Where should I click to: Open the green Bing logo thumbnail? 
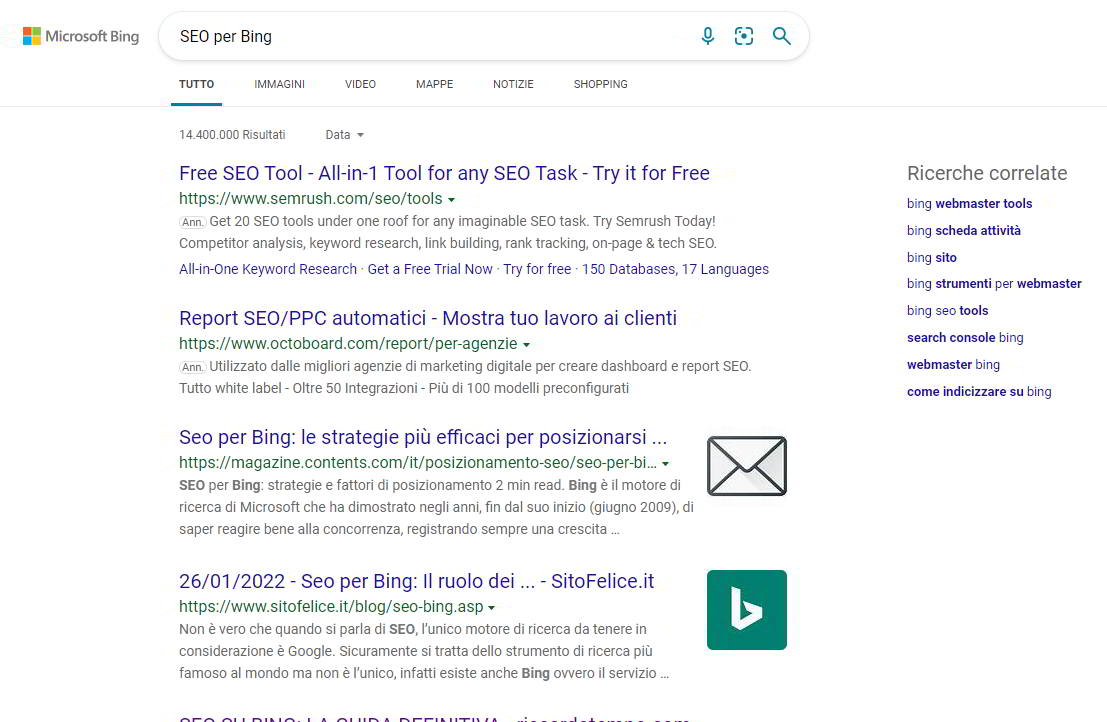point(746,610)
